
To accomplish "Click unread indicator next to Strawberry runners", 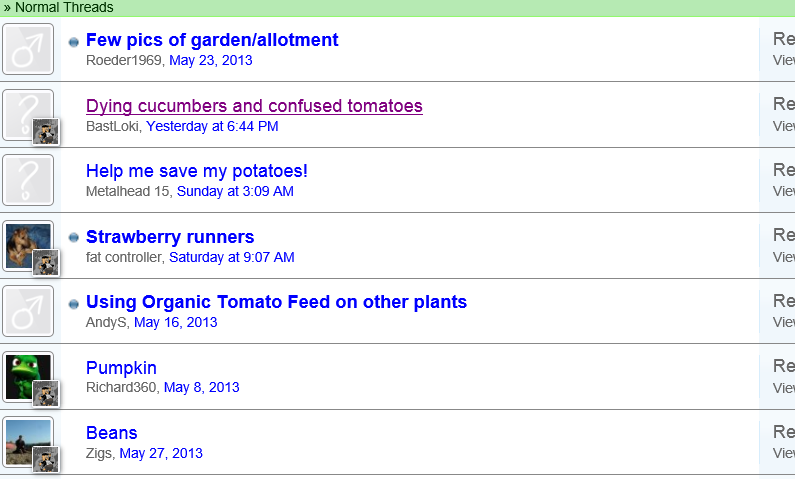I will point(74,238).
